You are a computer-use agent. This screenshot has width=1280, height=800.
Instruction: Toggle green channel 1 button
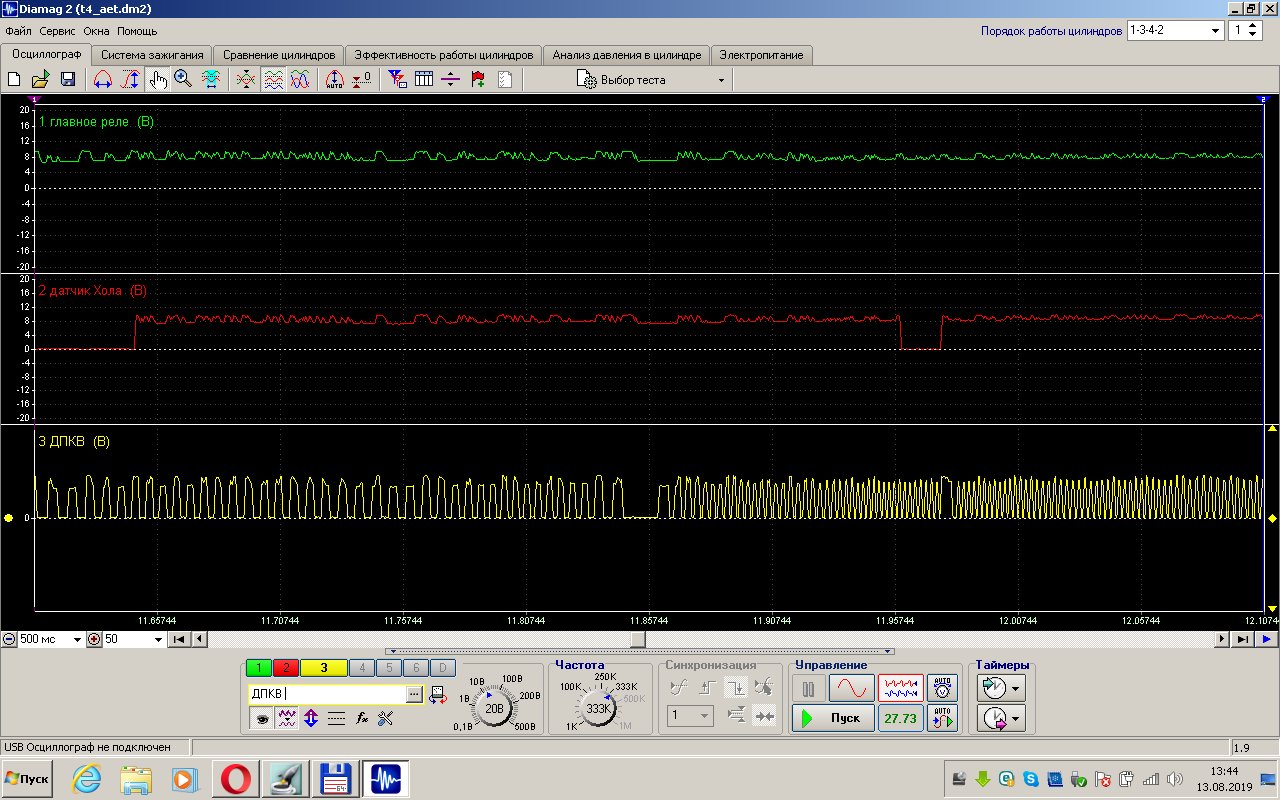click(258, 668)
